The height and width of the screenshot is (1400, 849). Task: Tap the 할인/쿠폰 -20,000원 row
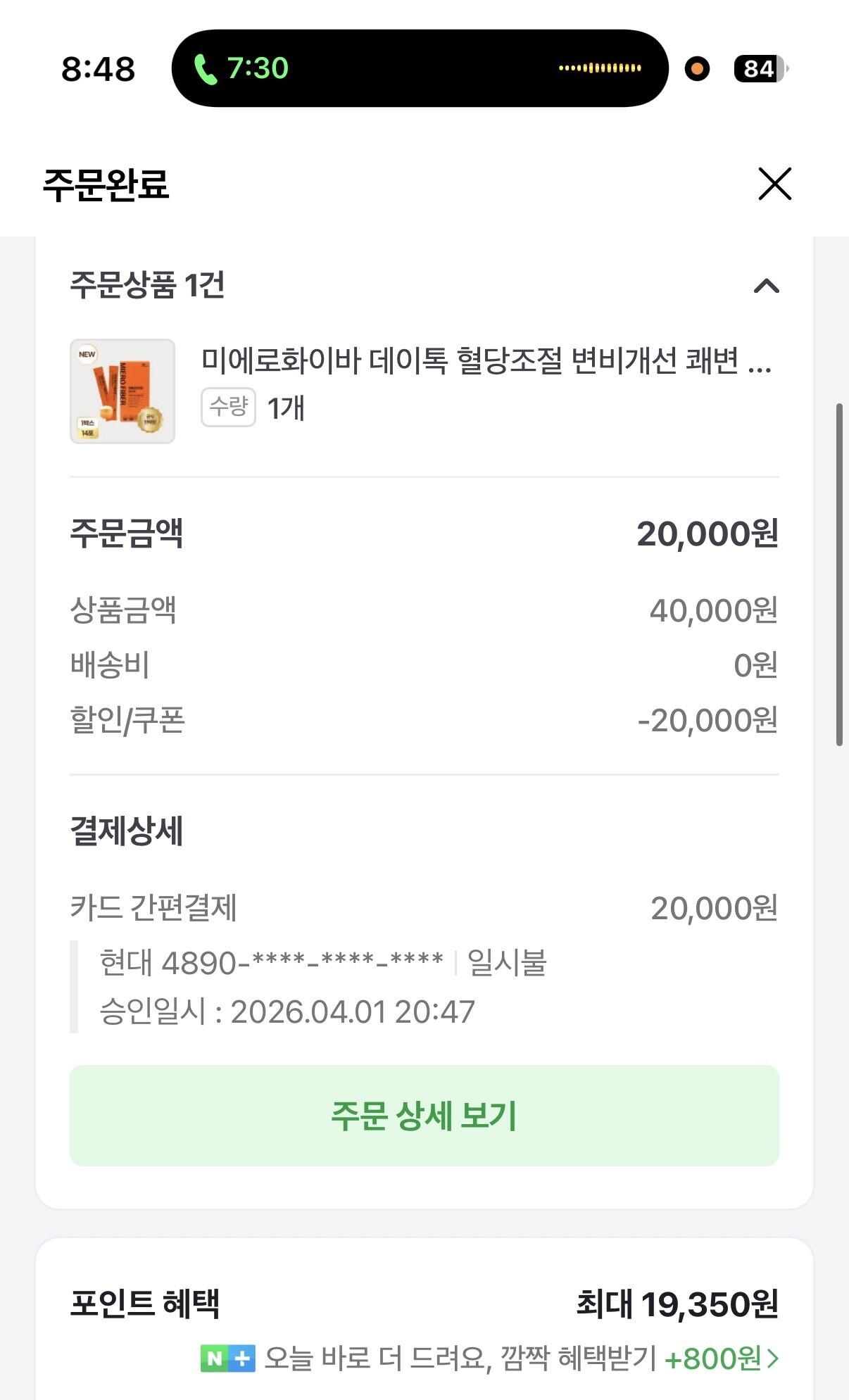(x=424, y=720)
